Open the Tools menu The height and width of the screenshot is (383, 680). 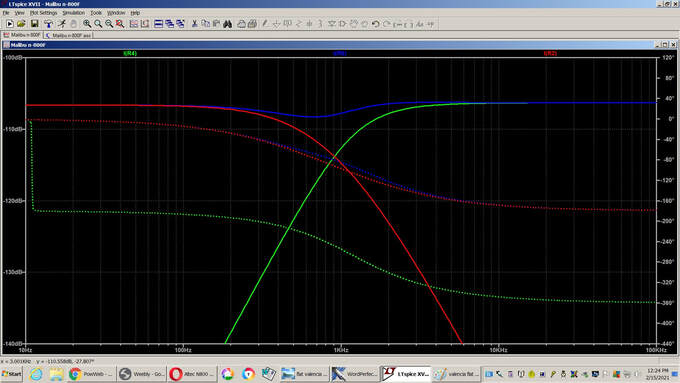tap(96, 13)
